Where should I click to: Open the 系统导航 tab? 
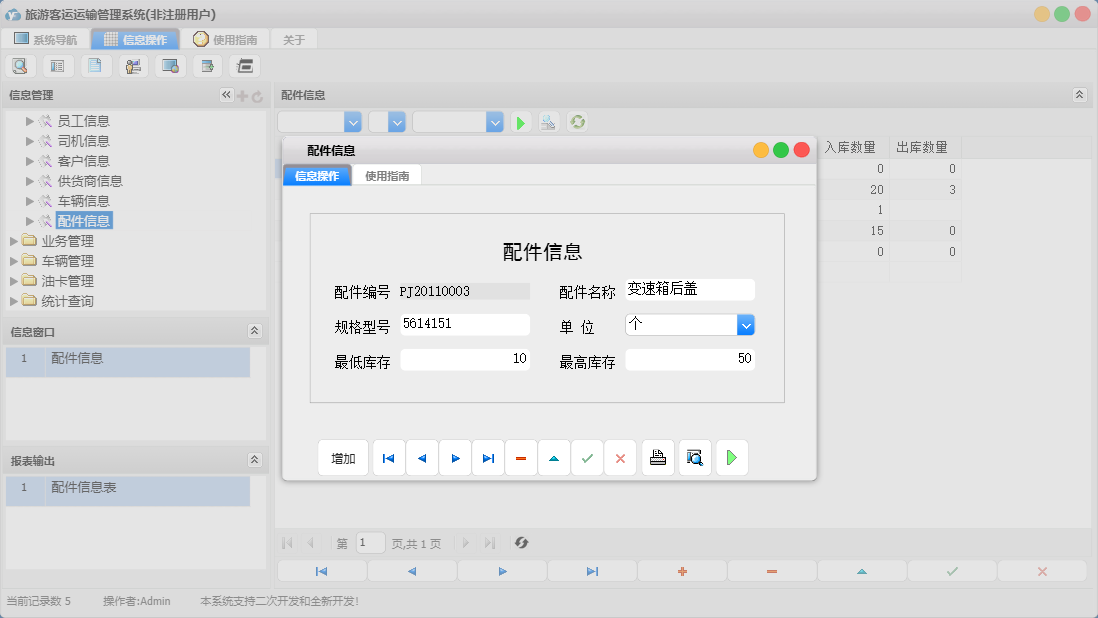[x=43, y=38]
